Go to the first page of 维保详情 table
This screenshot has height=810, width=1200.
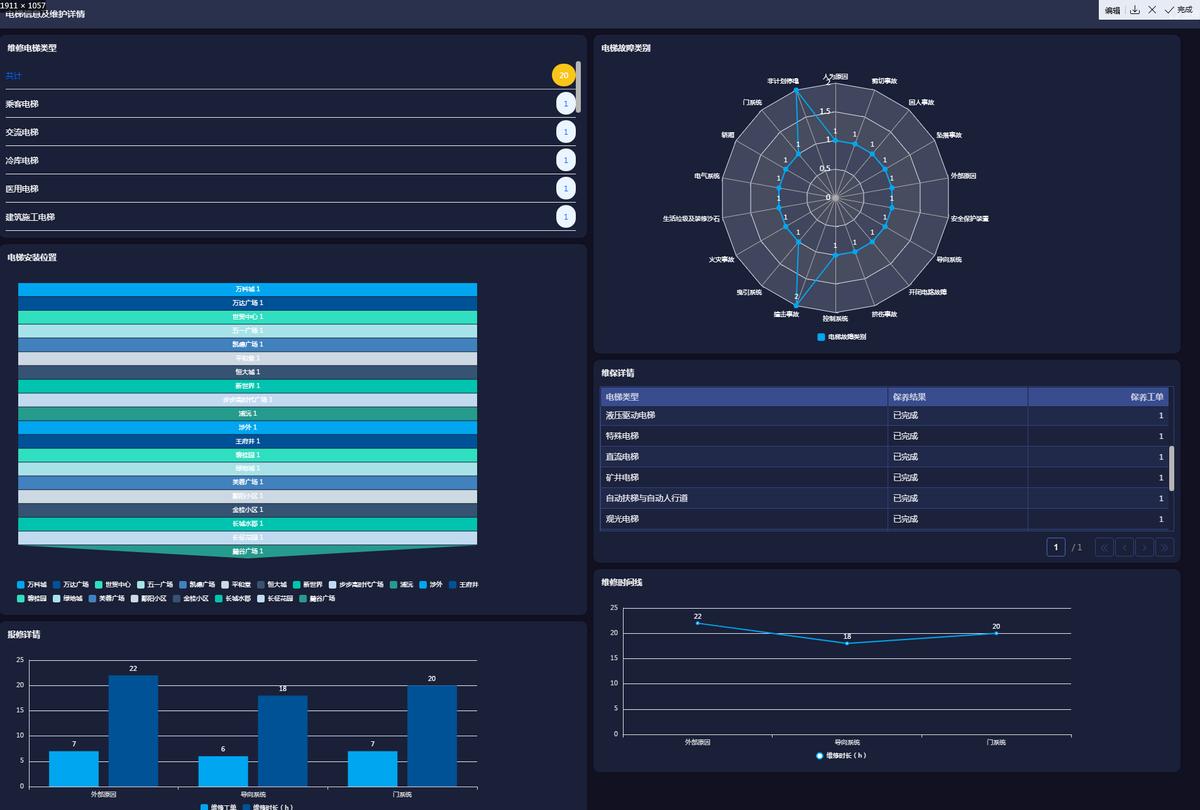tap(1104, 547)
